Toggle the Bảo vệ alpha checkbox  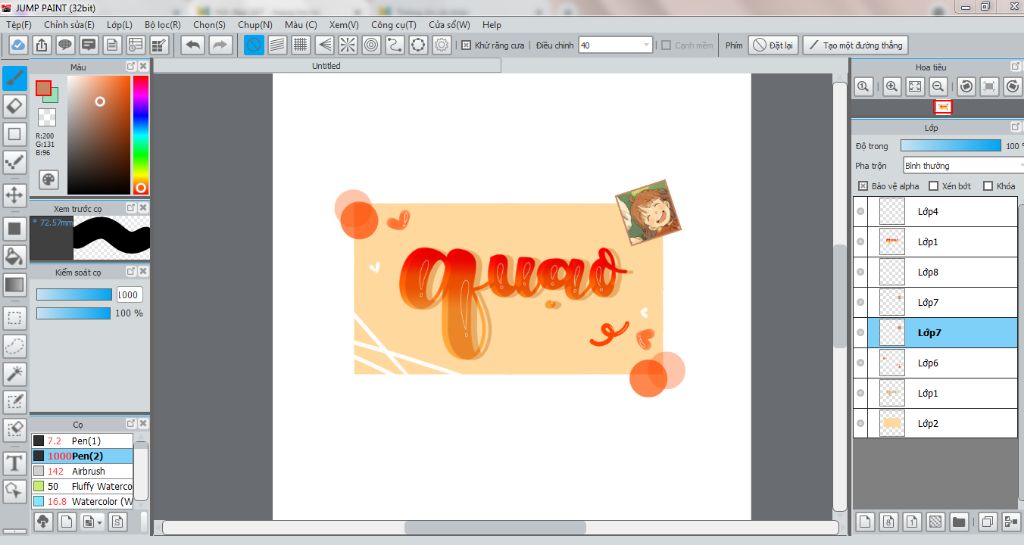pyautogui.click(x=863, y=186)
